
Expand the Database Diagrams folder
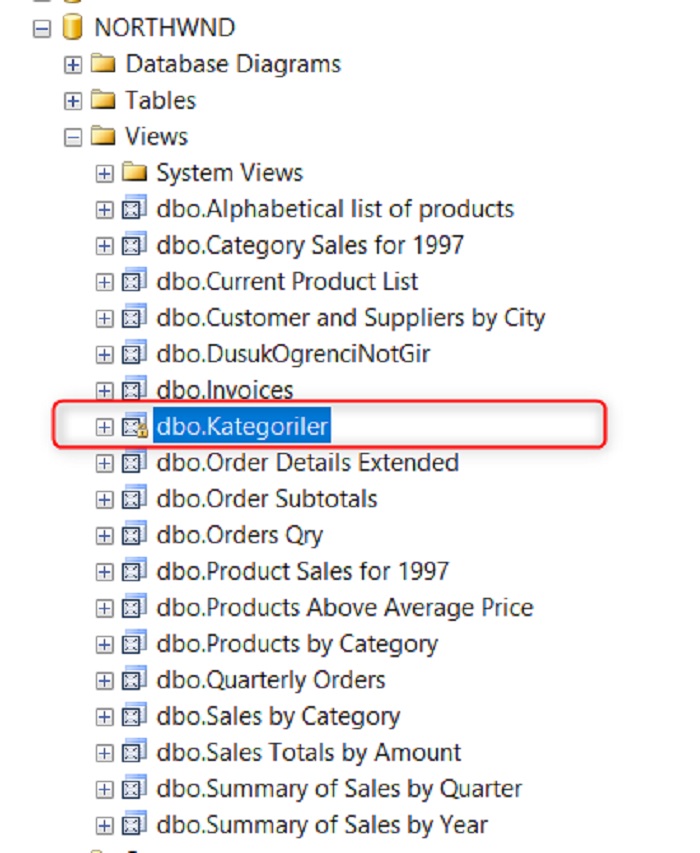pyautogui.click(x=71, y=64)
